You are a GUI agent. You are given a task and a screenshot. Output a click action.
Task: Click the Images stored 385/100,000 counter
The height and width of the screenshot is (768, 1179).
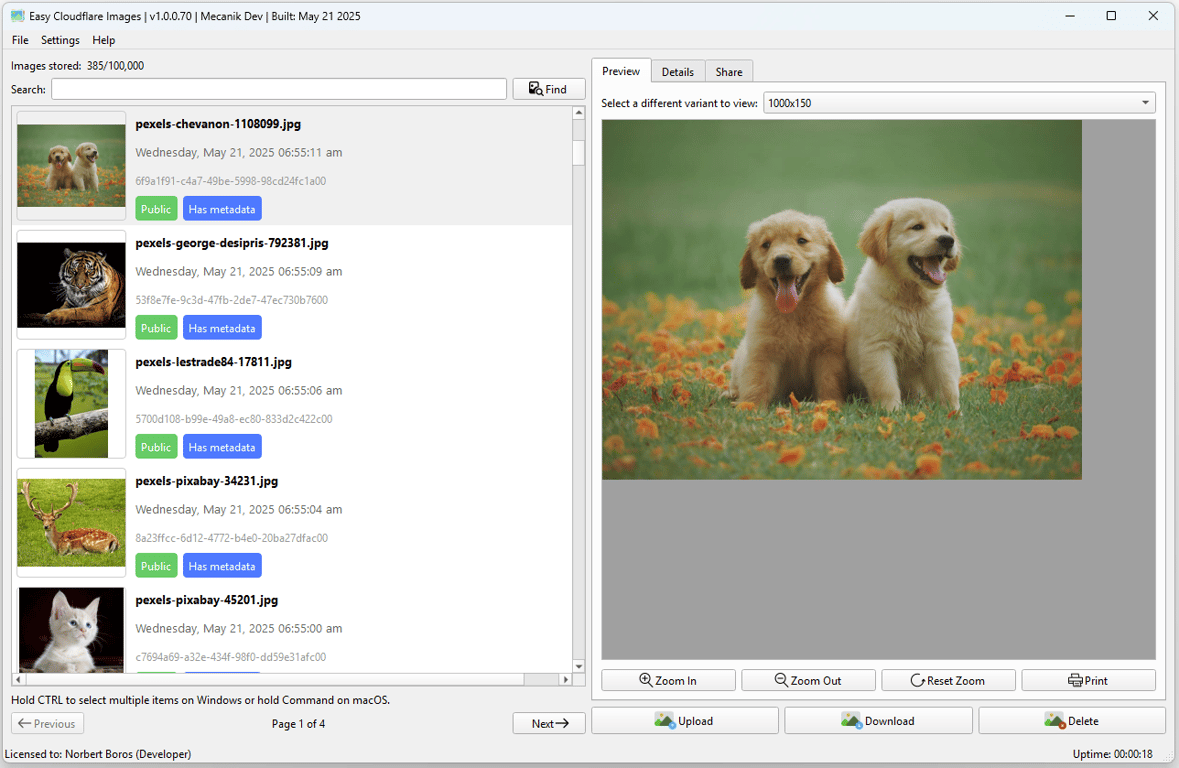tap(77, 65)
